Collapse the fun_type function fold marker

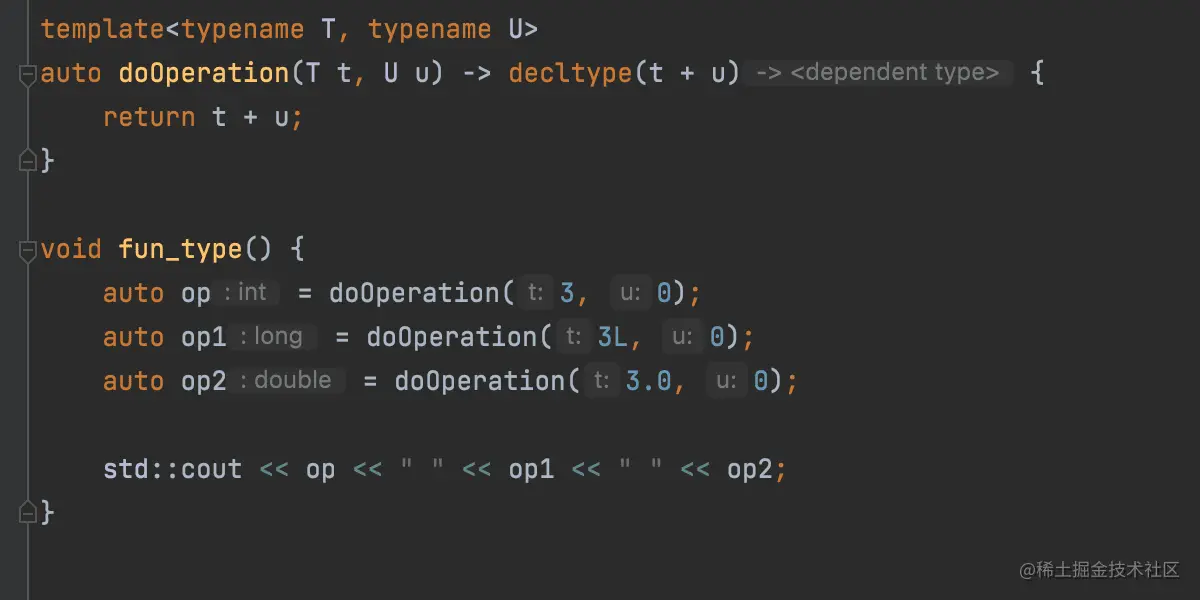click(x=27, y=250)
